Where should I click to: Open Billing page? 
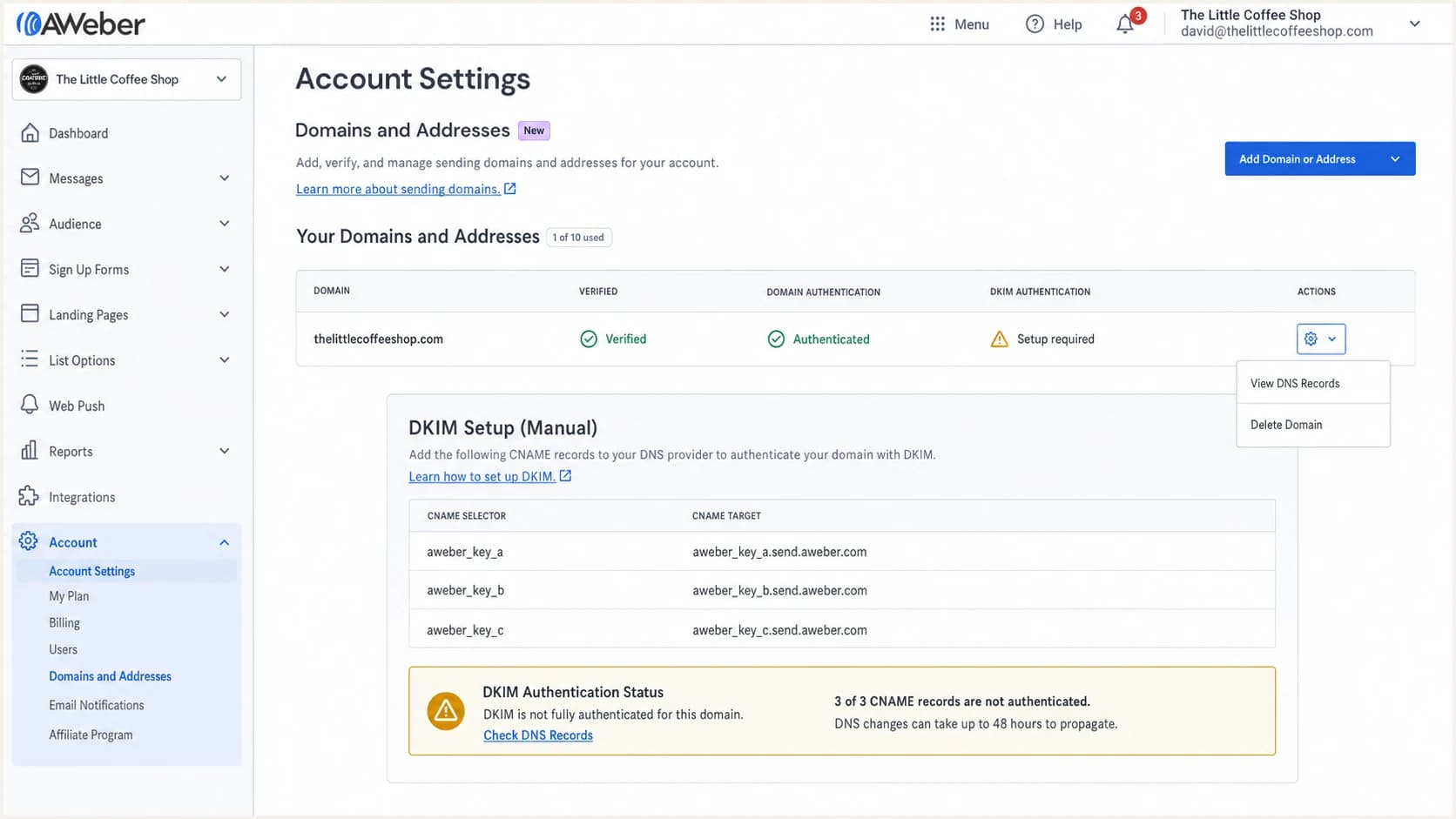tap(64, 623)
